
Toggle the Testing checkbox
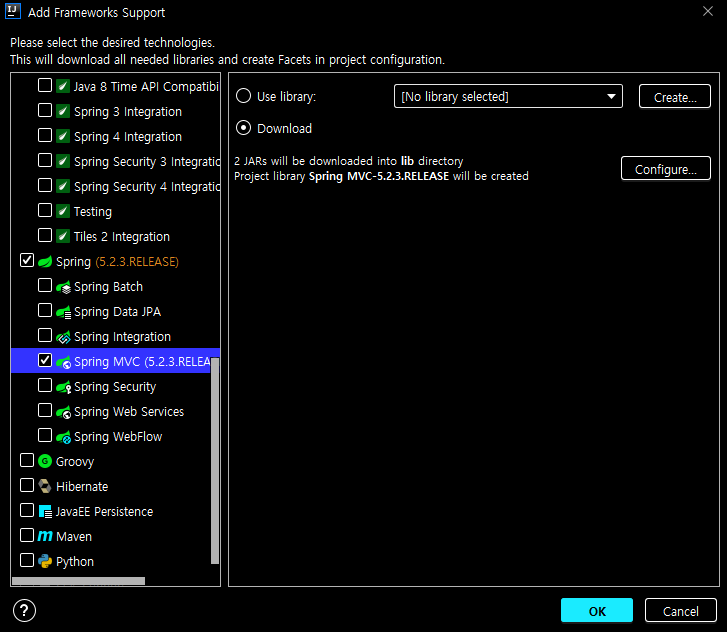point(45,211)
